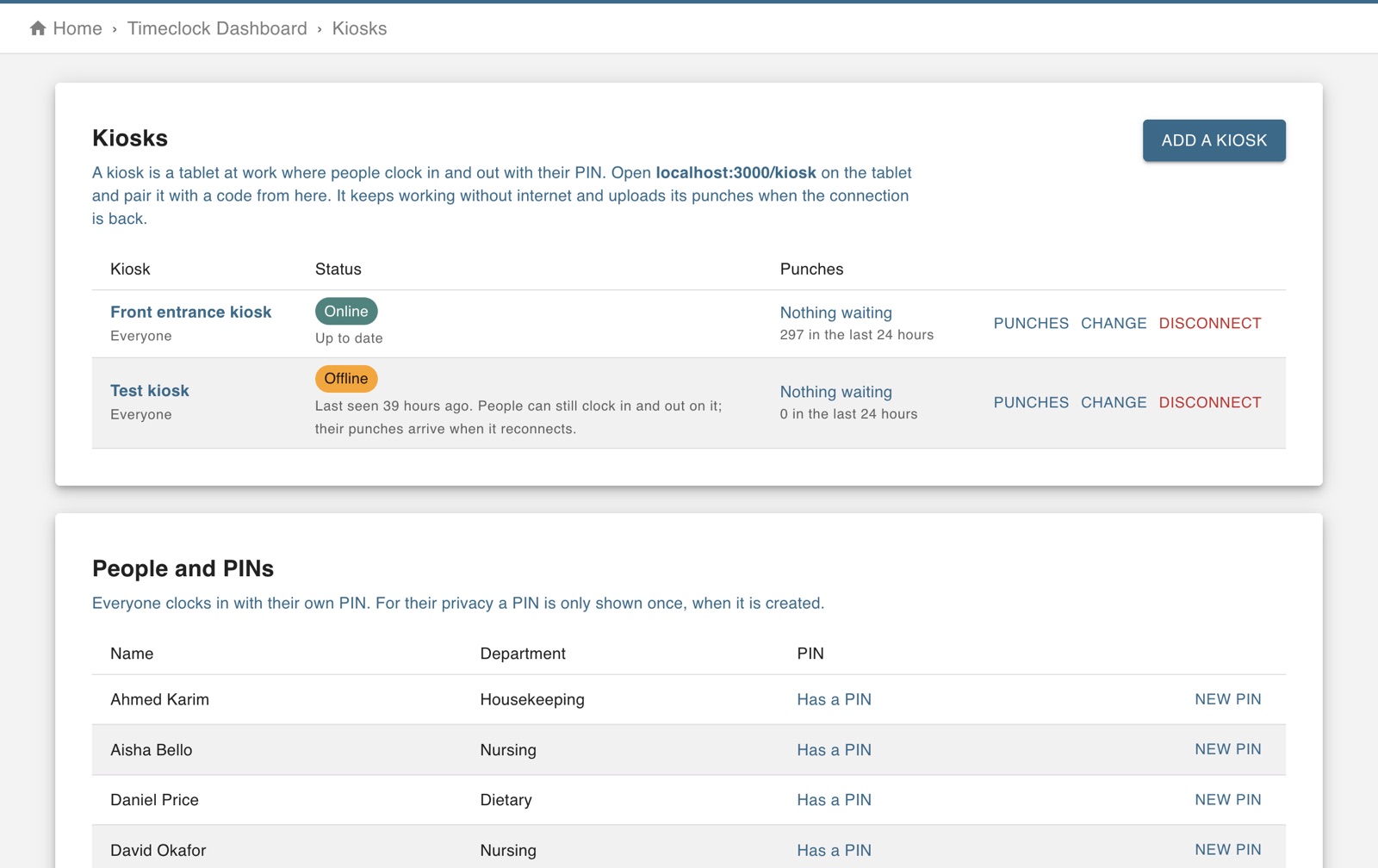This screenshot has height=868, width=1378.
Task: Click 'Up to date' status text
Action: 349,338
